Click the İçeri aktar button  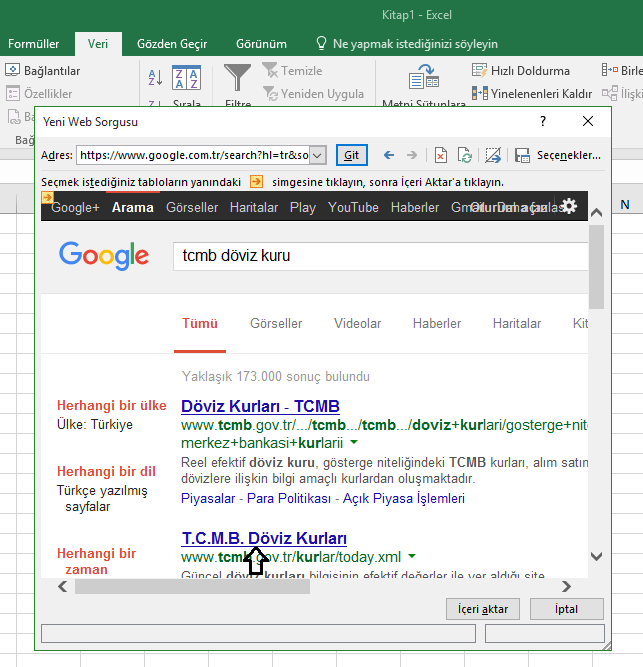[x=483, y=609]
